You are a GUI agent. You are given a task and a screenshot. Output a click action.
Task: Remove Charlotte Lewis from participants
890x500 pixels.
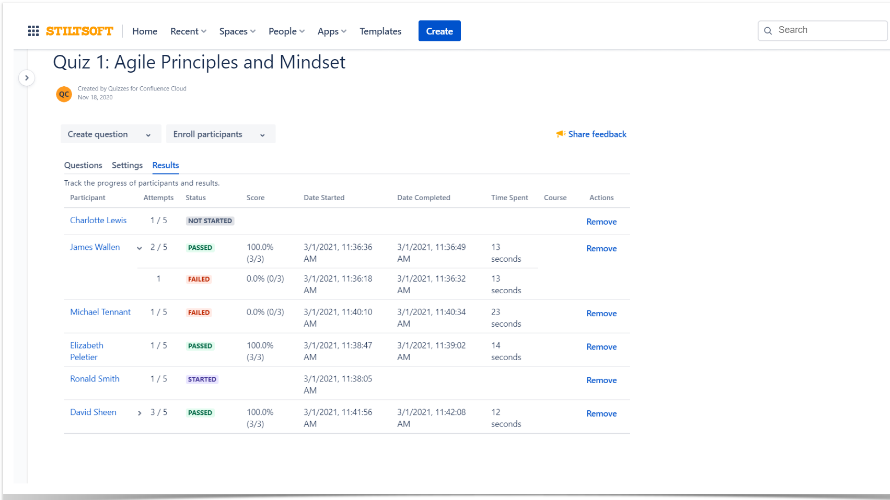[601, 222]
